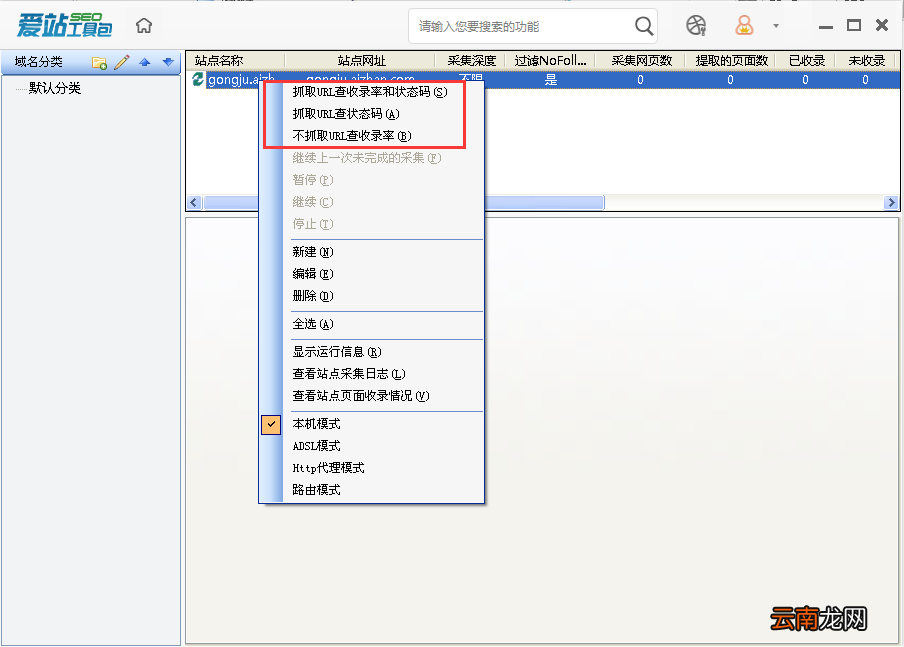The width and height of the screenshot is (904, 647).
Task: Expand the account dropdown arrow
Action: coord(776,25)
